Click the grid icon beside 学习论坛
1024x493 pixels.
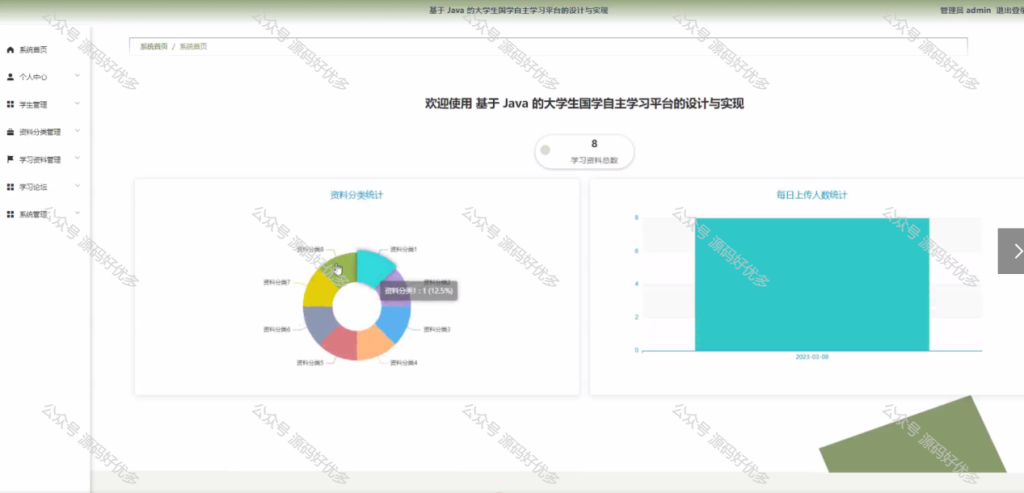pyautogui.click(x=10, y=187)
